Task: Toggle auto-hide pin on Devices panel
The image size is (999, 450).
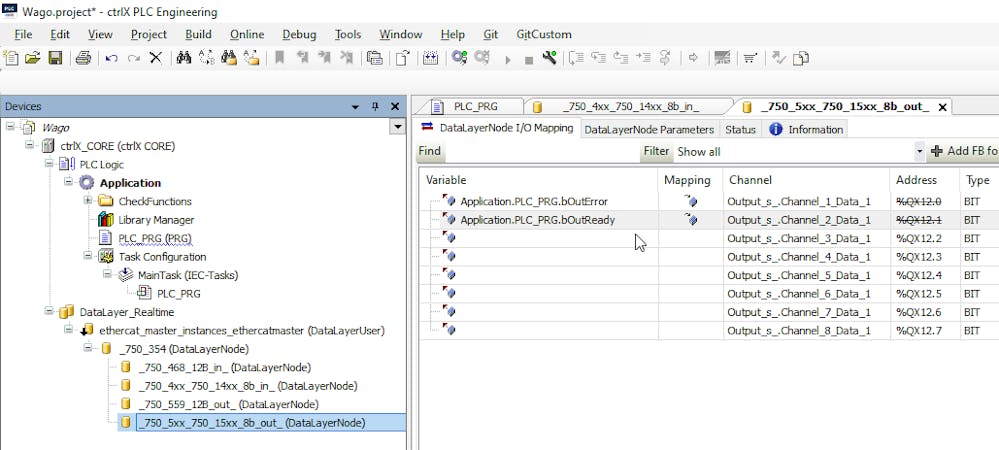Action: pos(375,106)
